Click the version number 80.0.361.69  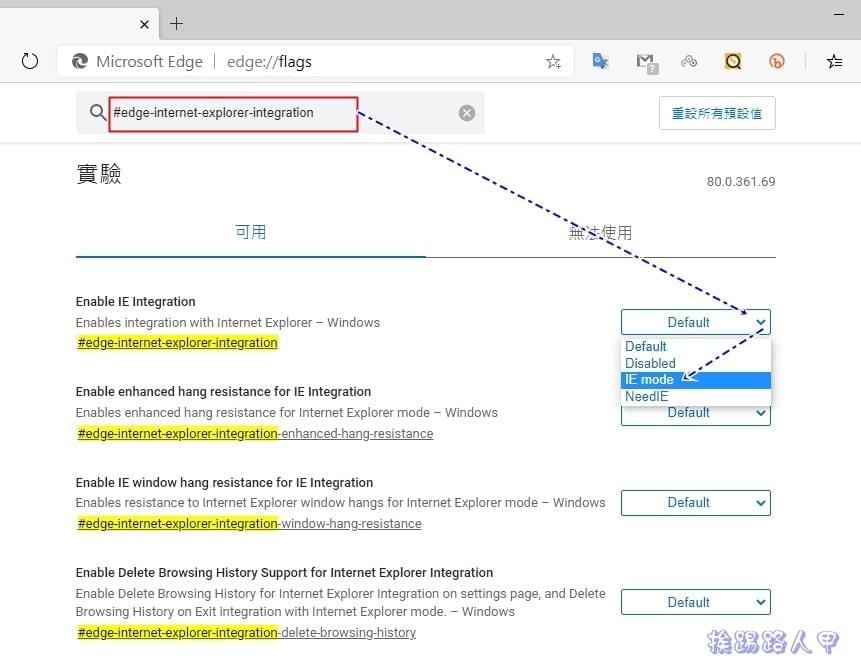tap(741, 182)
